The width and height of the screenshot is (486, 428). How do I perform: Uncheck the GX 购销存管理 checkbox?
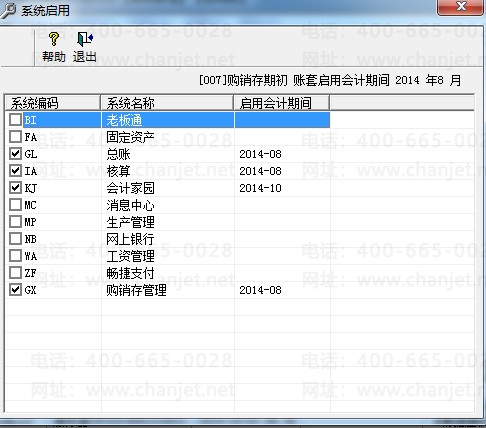15,290
